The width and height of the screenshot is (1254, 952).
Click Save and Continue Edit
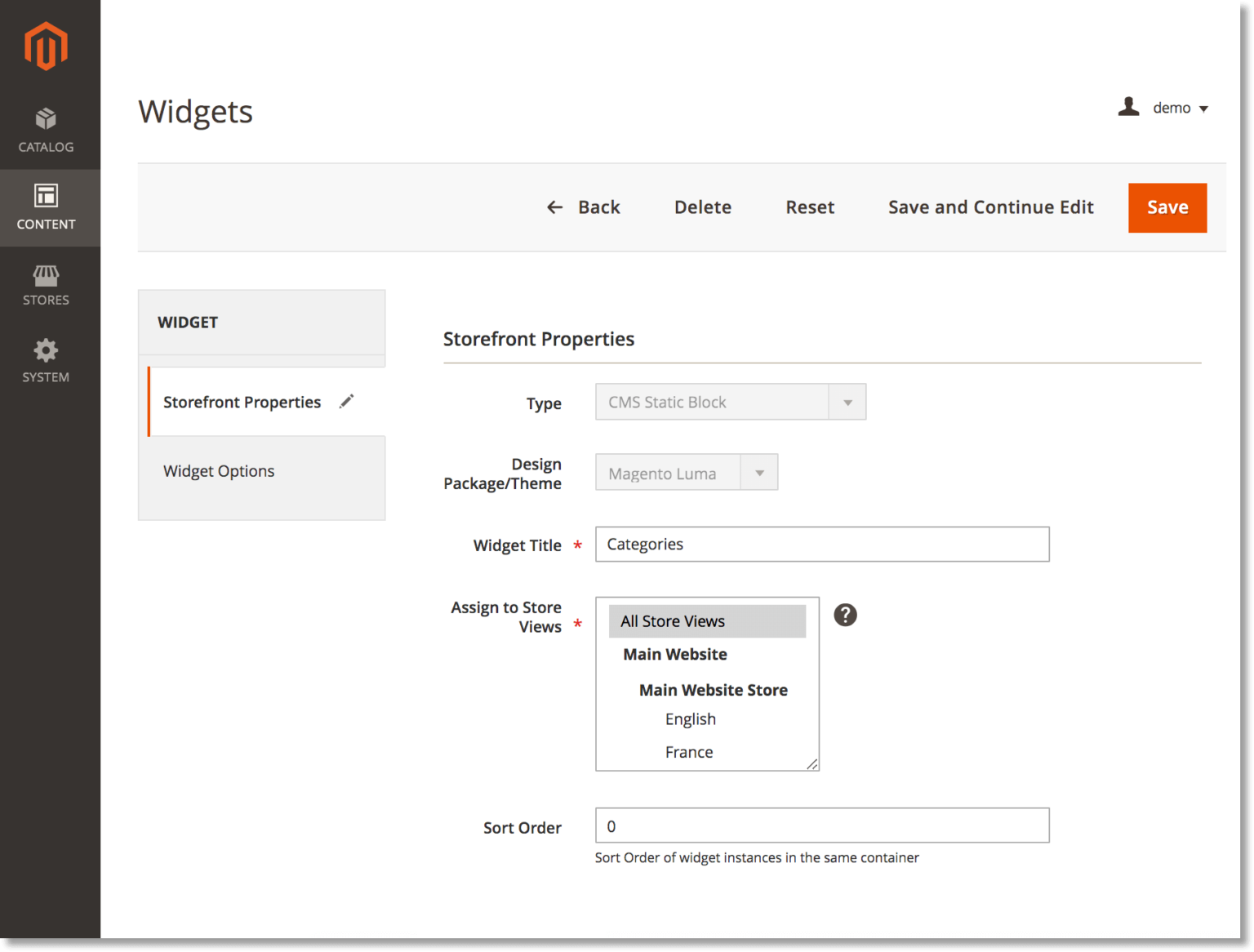[x=990, y=207]
